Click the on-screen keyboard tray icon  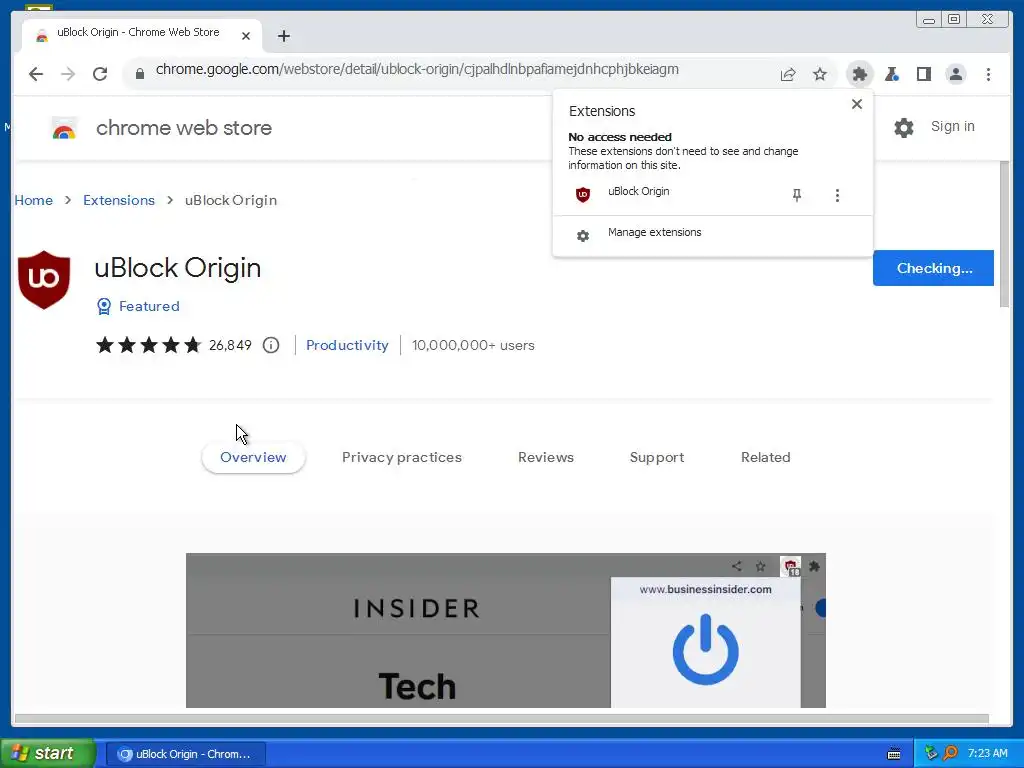(x=894, y=754)
